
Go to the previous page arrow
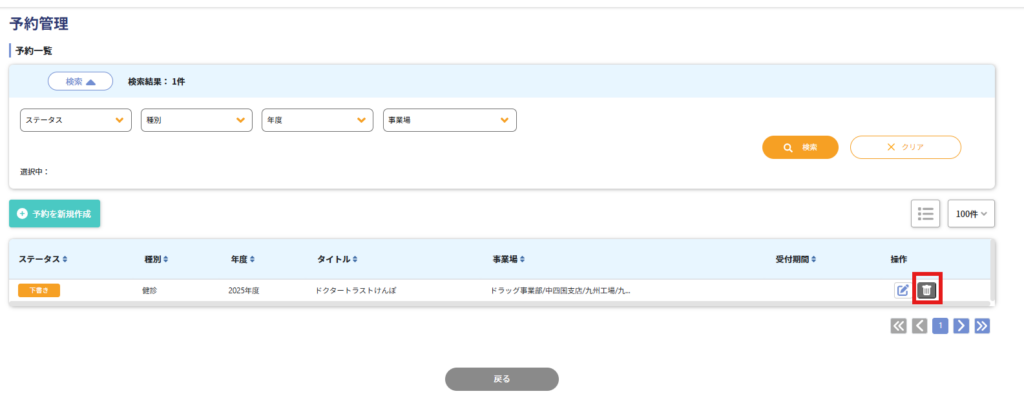coord(920,326)
